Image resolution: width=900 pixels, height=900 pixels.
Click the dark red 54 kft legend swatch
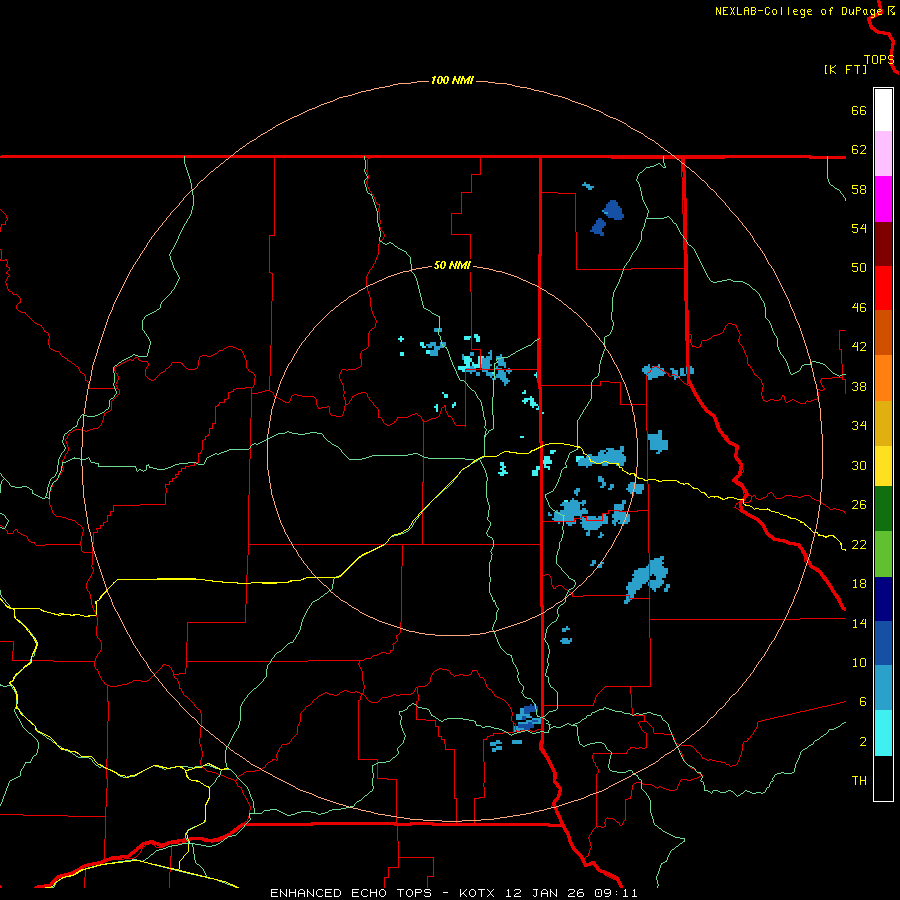click(883, 244)
